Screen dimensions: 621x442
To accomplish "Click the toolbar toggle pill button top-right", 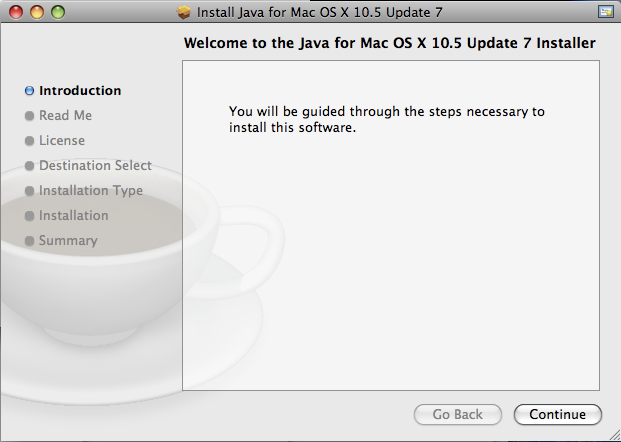I will click(606, 12).
